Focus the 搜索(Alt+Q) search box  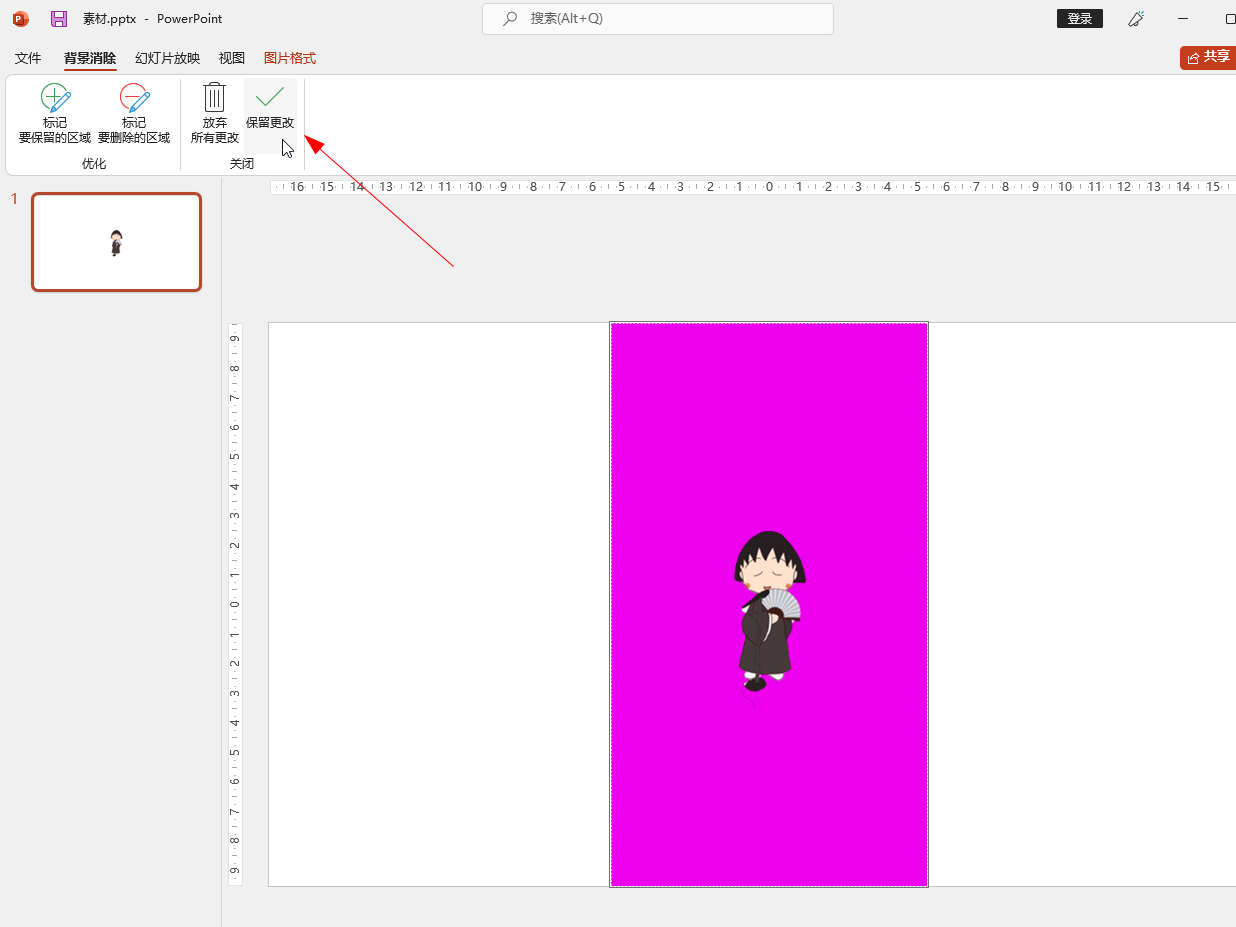658,19
